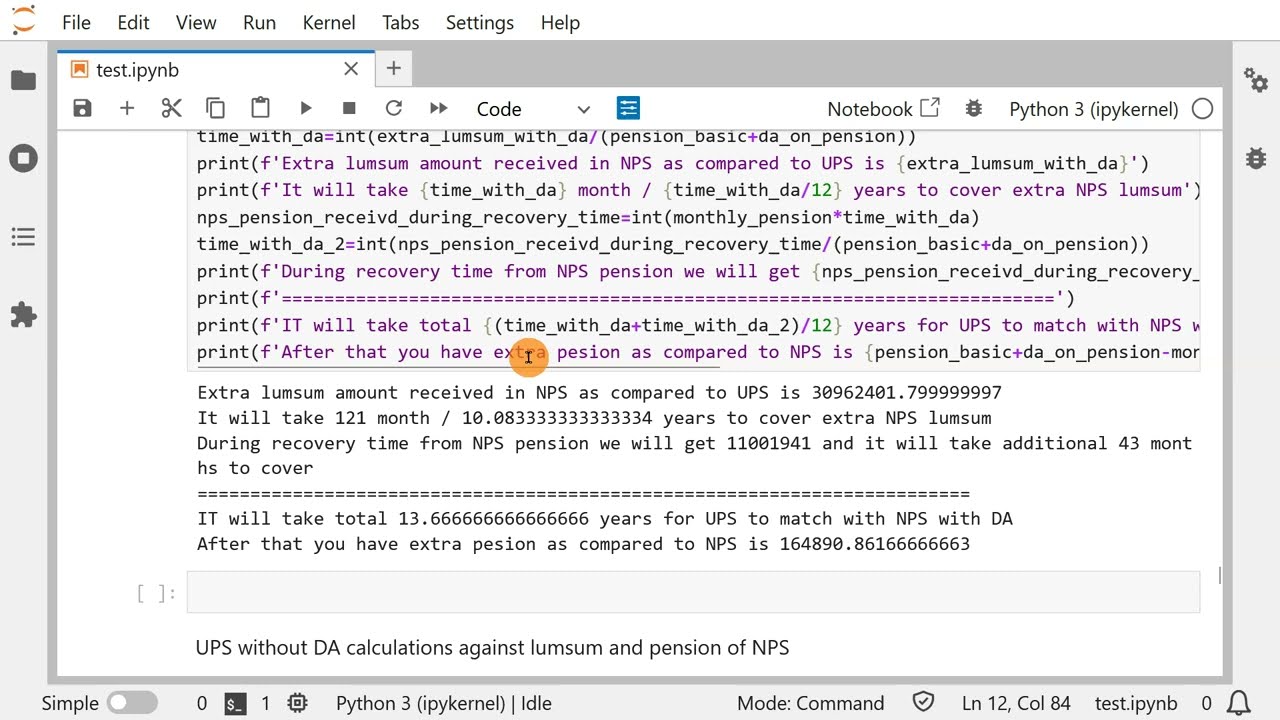
Task: Open the Table of Contents sidebar
Action: click(23, 237)
